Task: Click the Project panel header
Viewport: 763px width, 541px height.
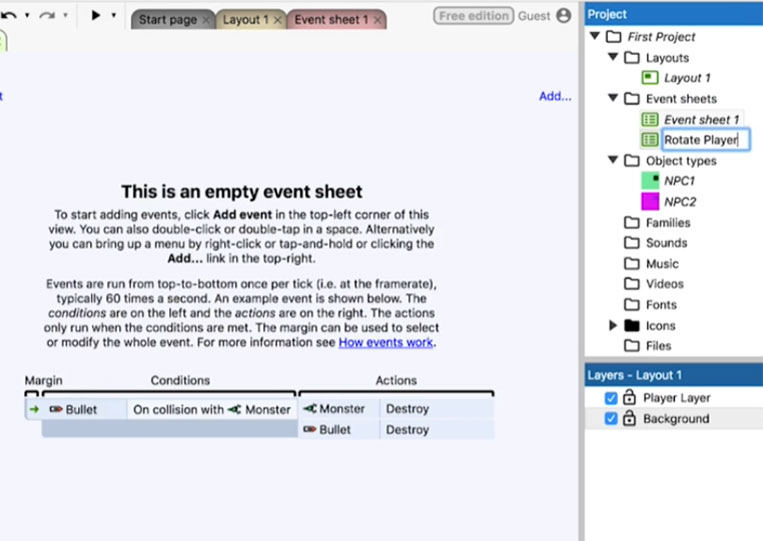Action: (x=673, y=14)
